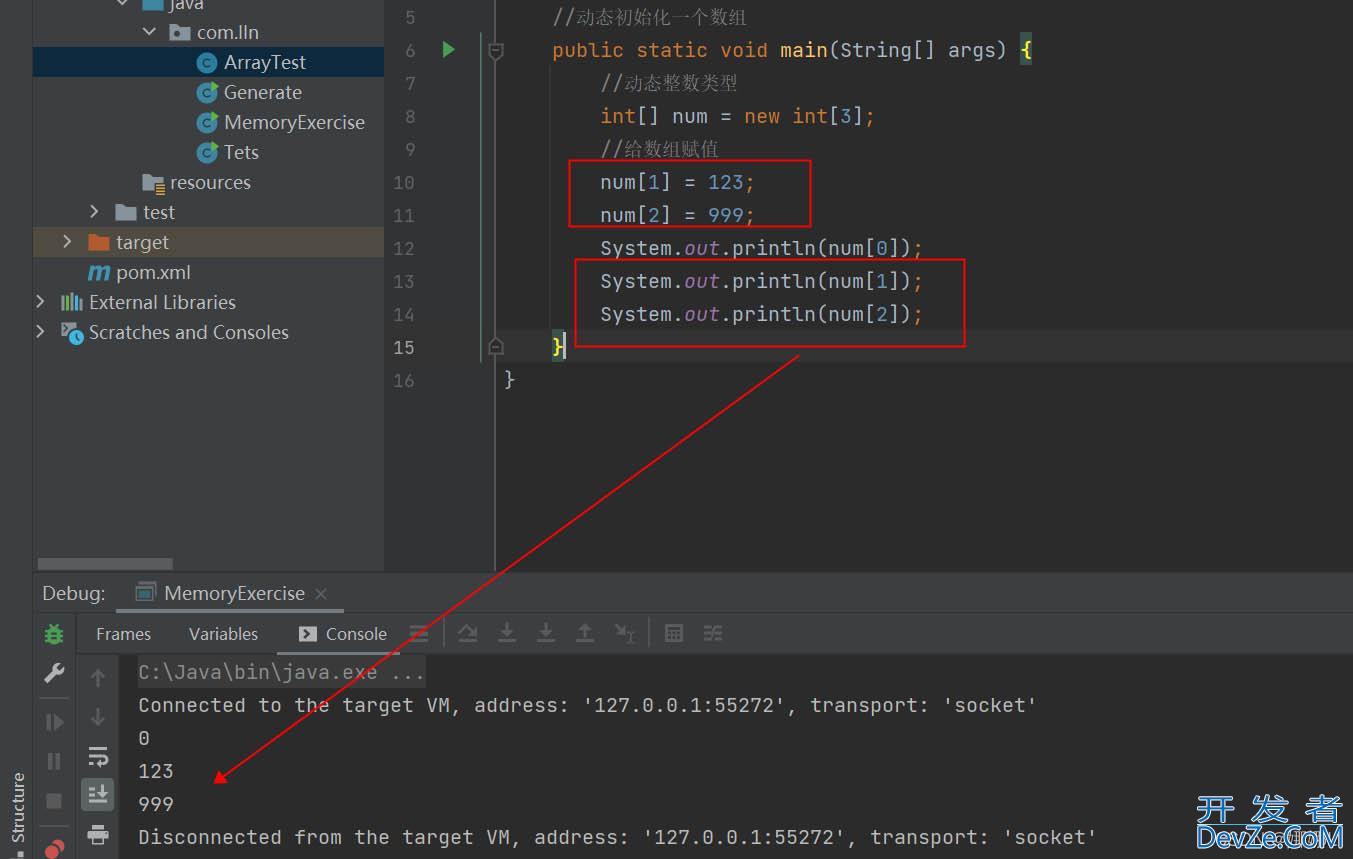Switch to the Console tab
Screen dimensions: 1353x859
click(343, 634)
